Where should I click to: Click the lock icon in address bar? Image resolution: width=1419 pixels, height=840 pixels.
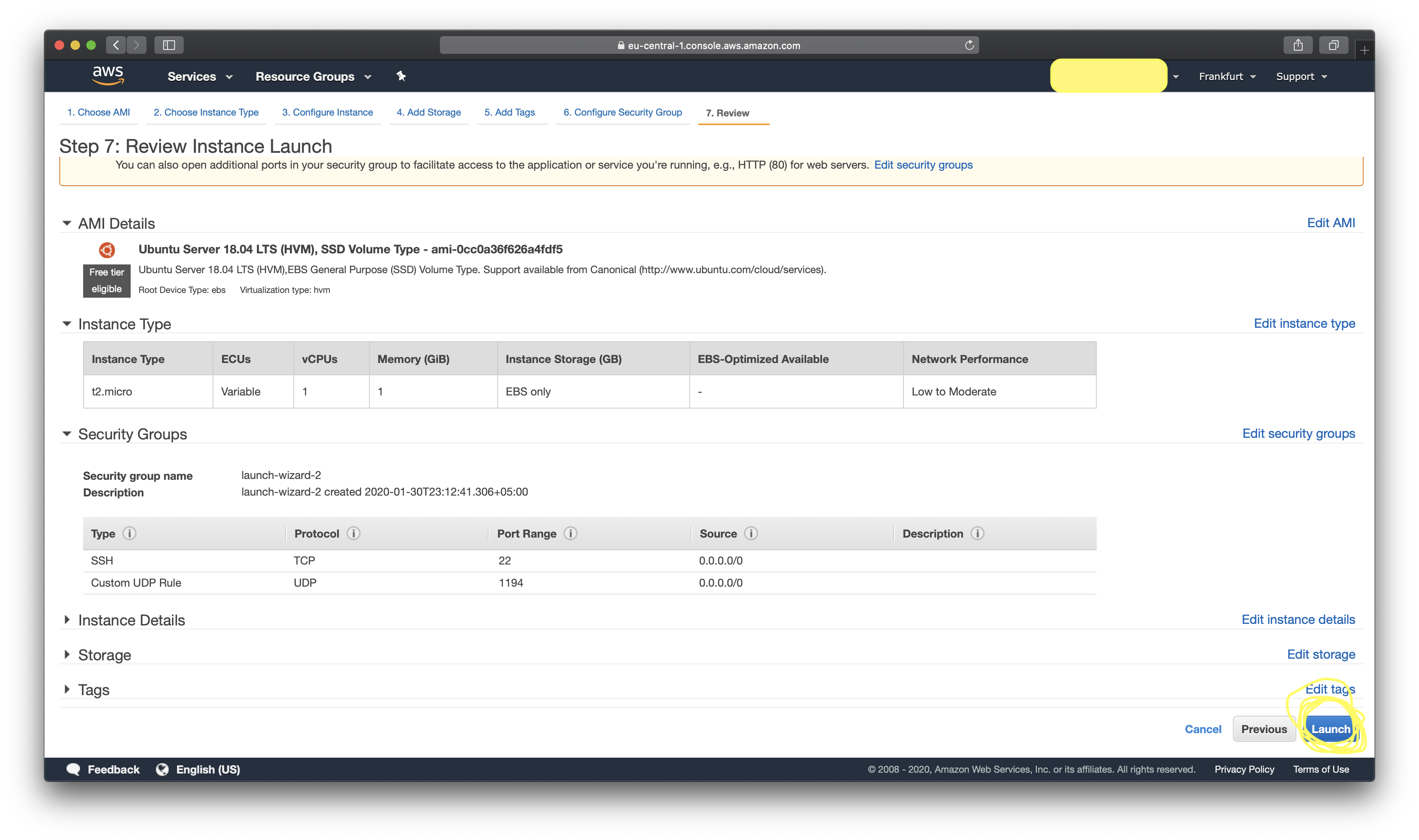click(621, 45)
